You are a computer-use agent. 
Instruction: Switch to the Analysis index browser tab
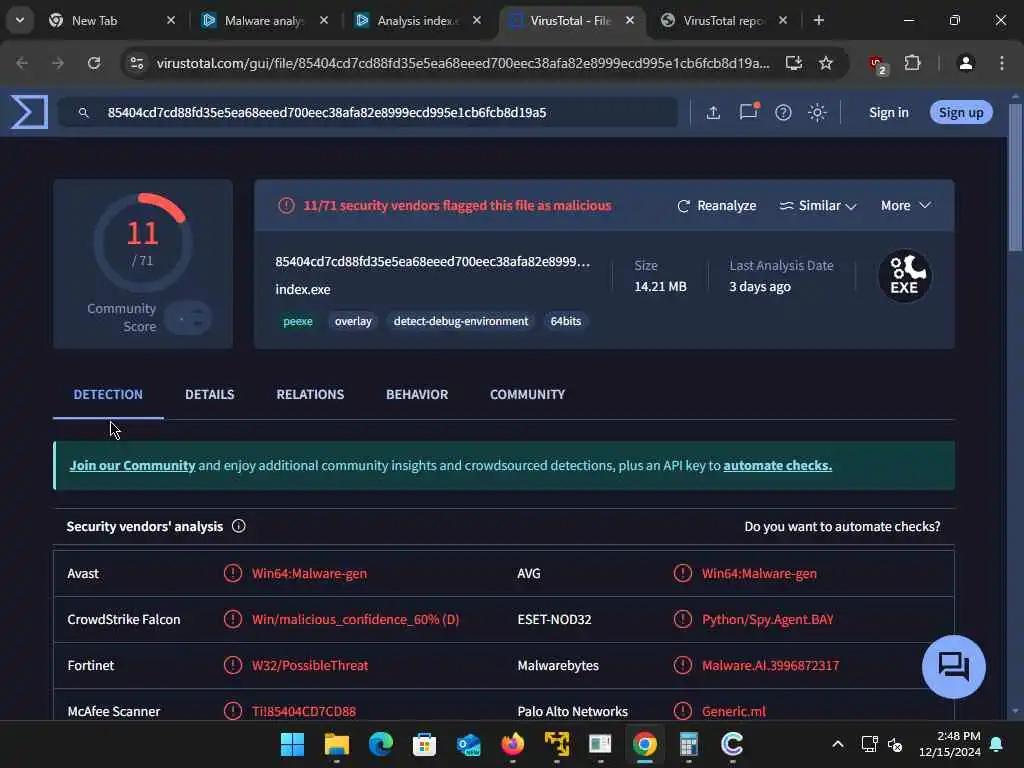tap(418, 21)
